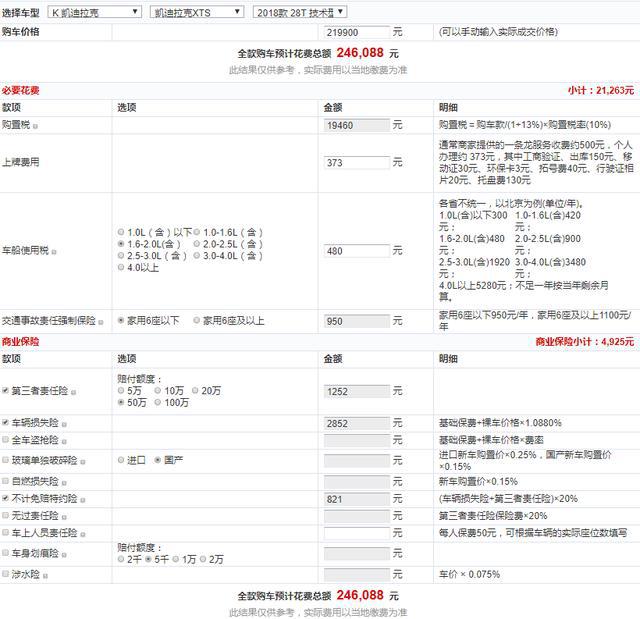The image size is (640, 619).
Task: Enable 无过责任险 checkbox
Action: click(5, 515)
